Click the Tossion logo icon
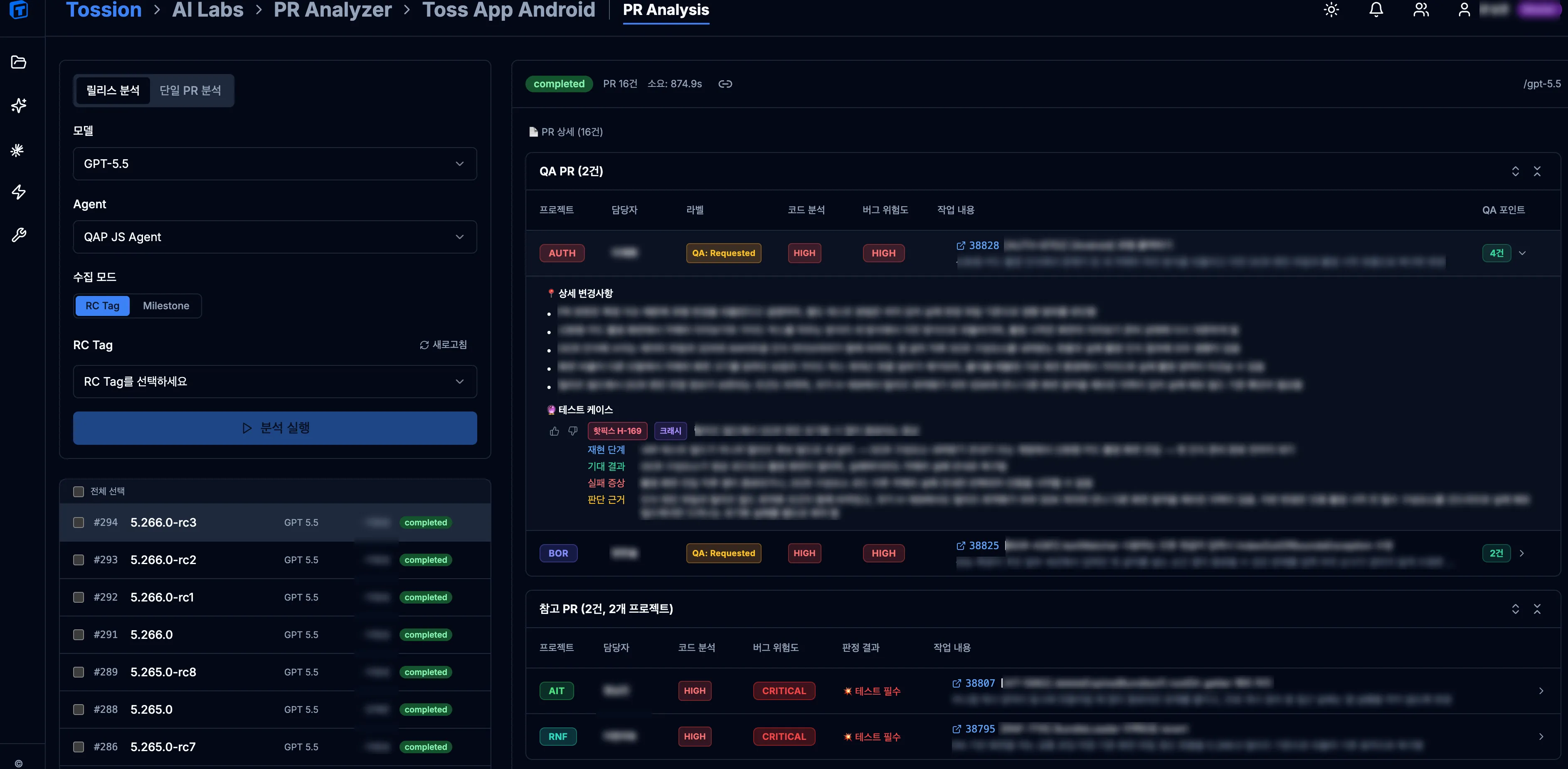 click(x=19, y=9)
